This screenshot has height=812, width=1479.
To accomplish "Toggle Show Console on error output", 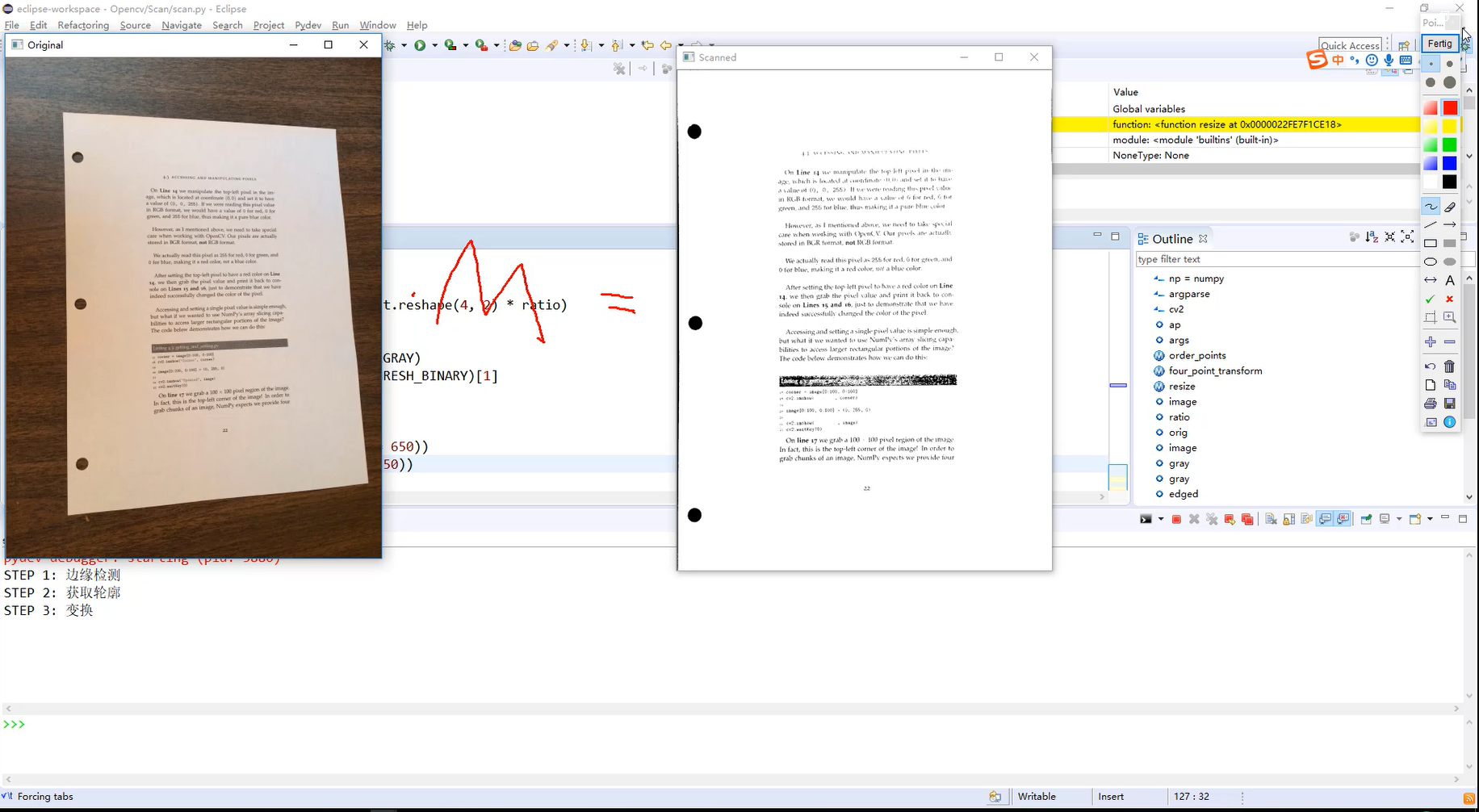I will tap(1343, 519).
